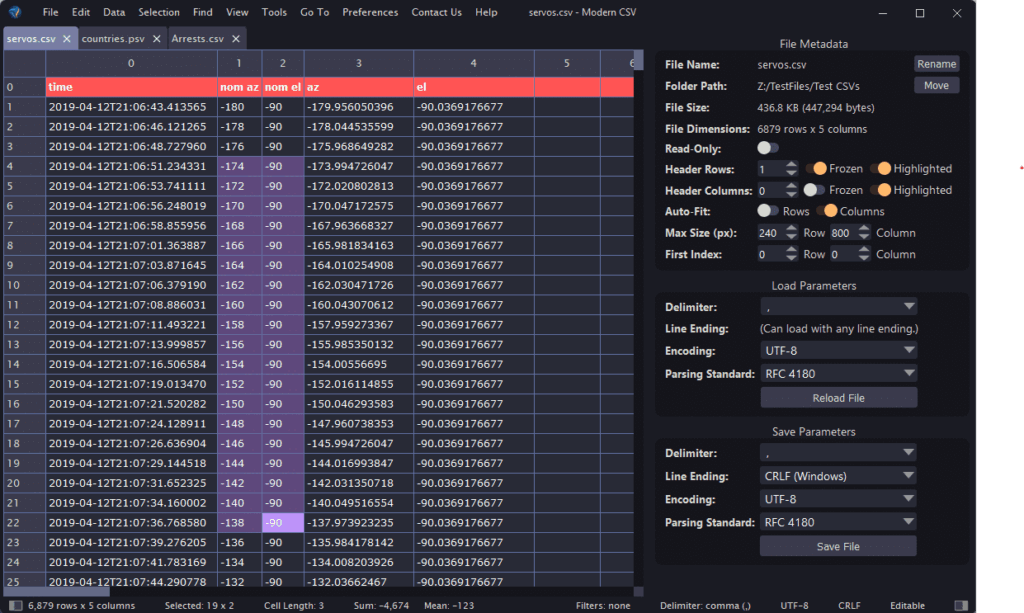Screen dimensions: 1024x613
Task: Decrease Max Size Column pixel value
Action: coord(864,237)
